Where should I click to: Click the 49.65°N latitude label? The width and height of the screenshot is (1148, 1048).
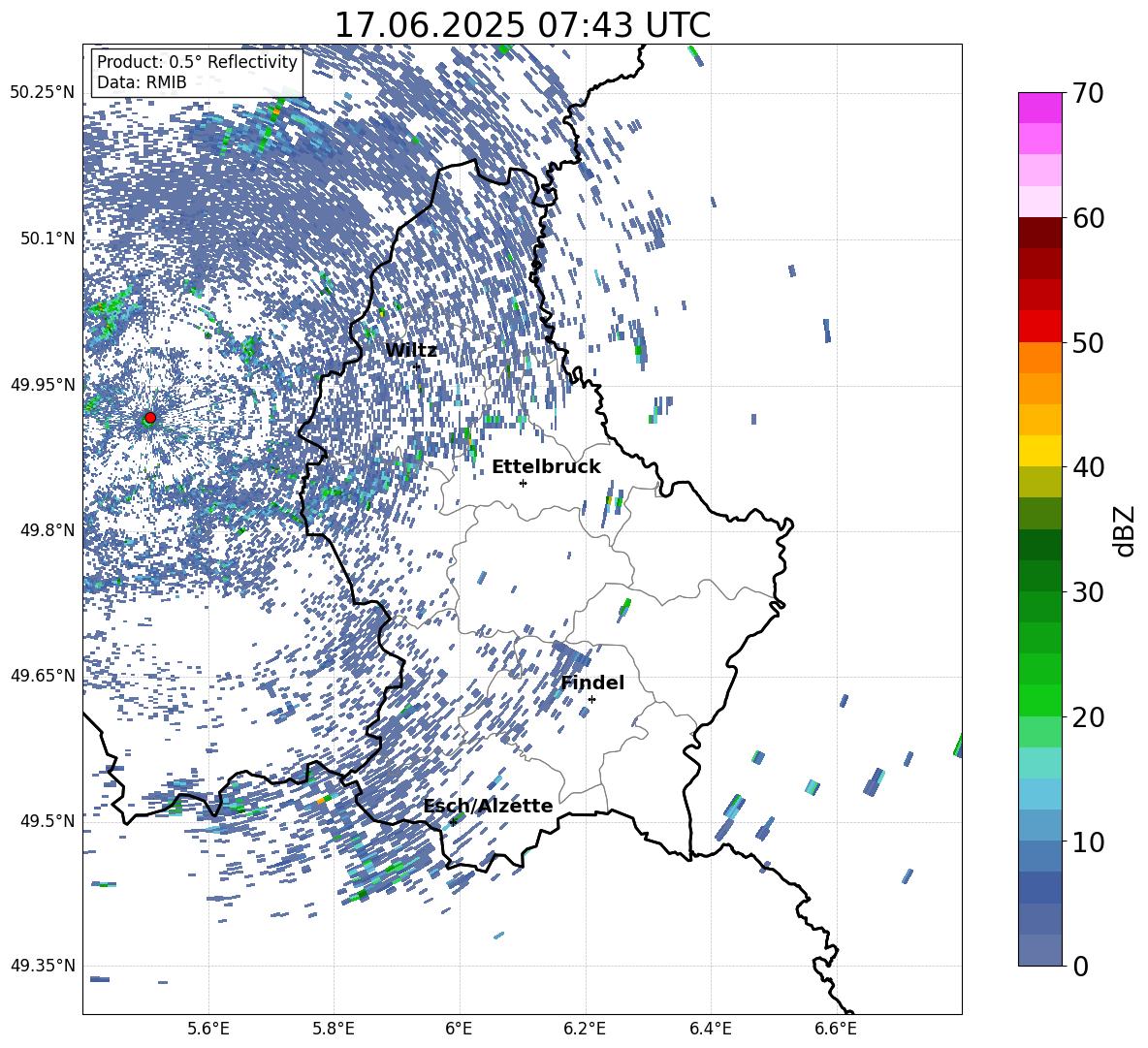pos(43,675)
